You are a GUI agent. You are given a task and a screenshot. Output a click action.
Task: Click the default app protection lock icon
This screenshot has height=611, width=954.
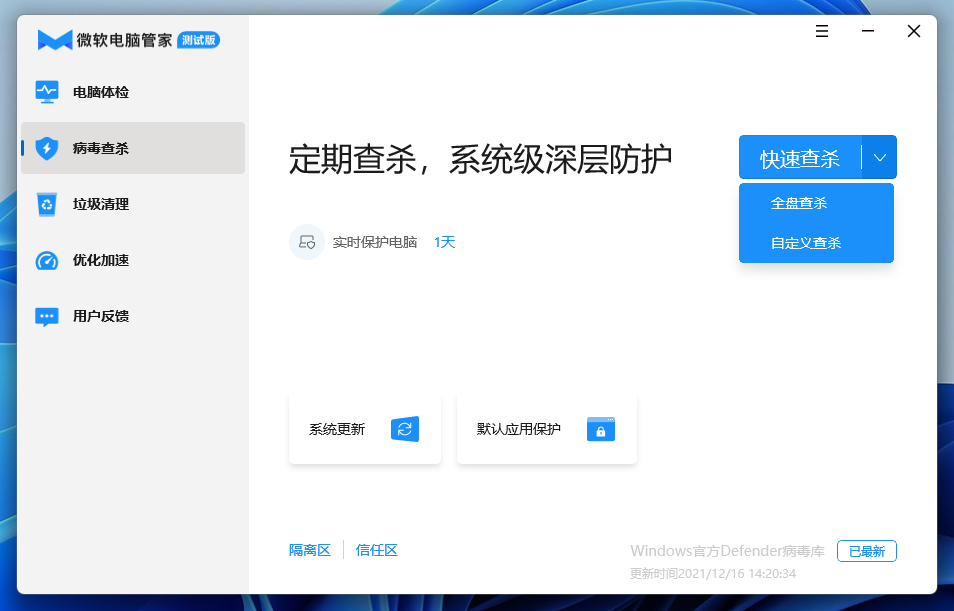[x=601, y=429]
